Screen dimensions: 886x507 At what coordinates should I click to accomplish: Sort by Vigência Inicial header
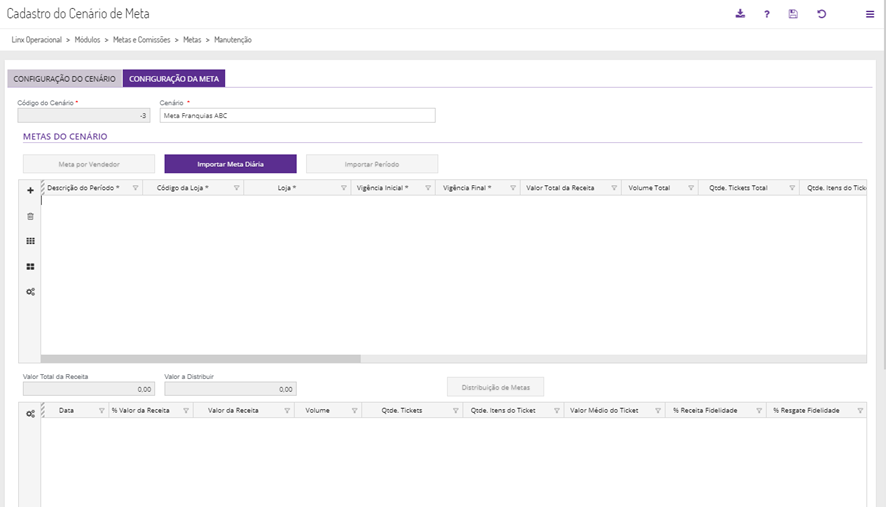tap(382, 188)
